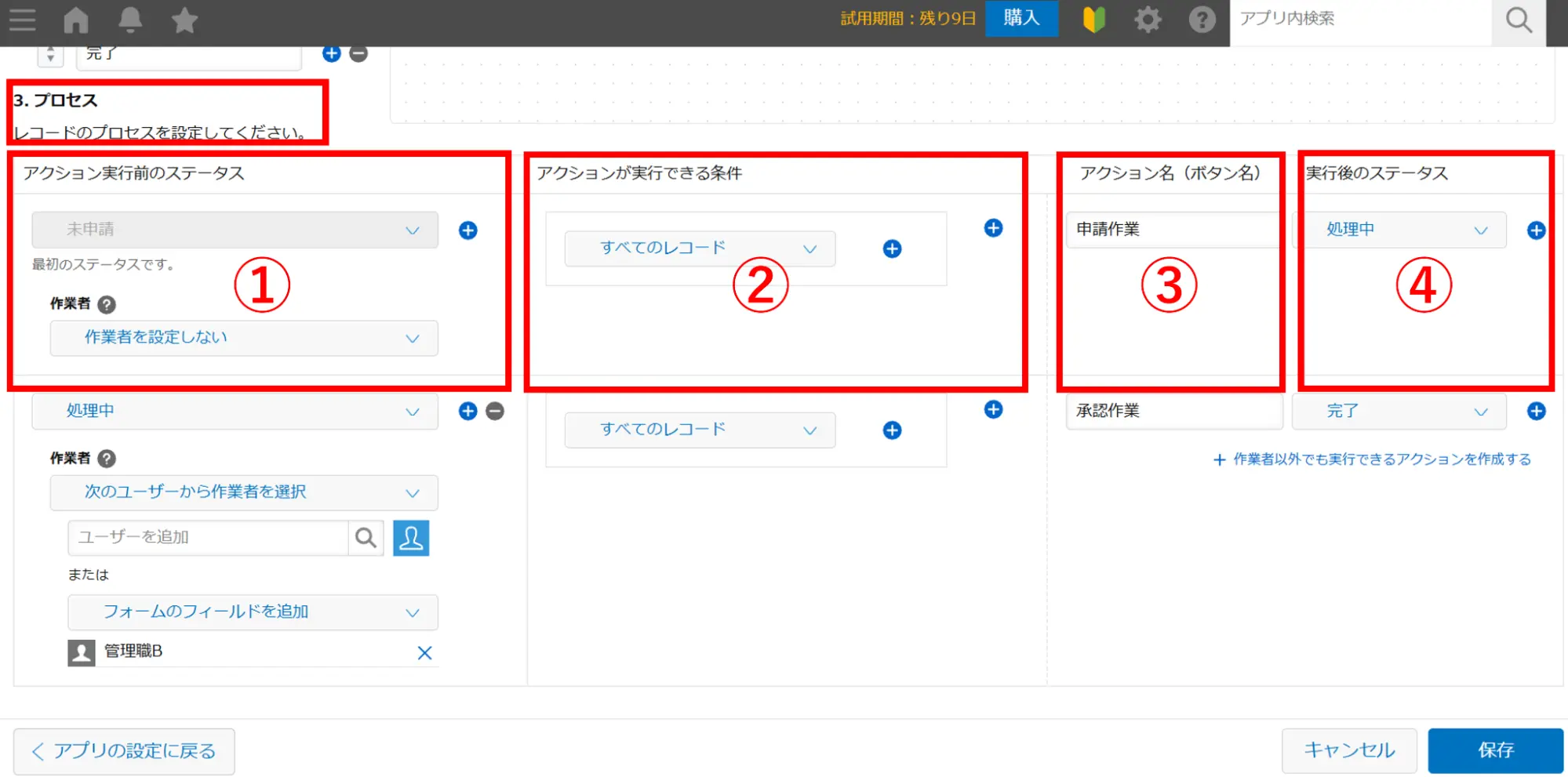The image size is (1568, 777).
Task: Remove 管理職B with the X icon
Action: [x=424, y=652]
